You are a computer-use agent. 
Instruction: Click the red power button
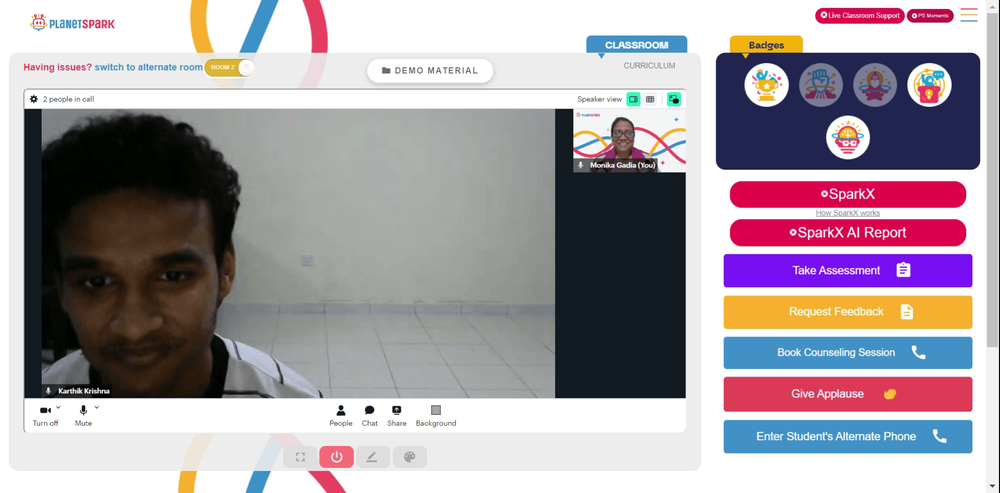coord(337,457)
